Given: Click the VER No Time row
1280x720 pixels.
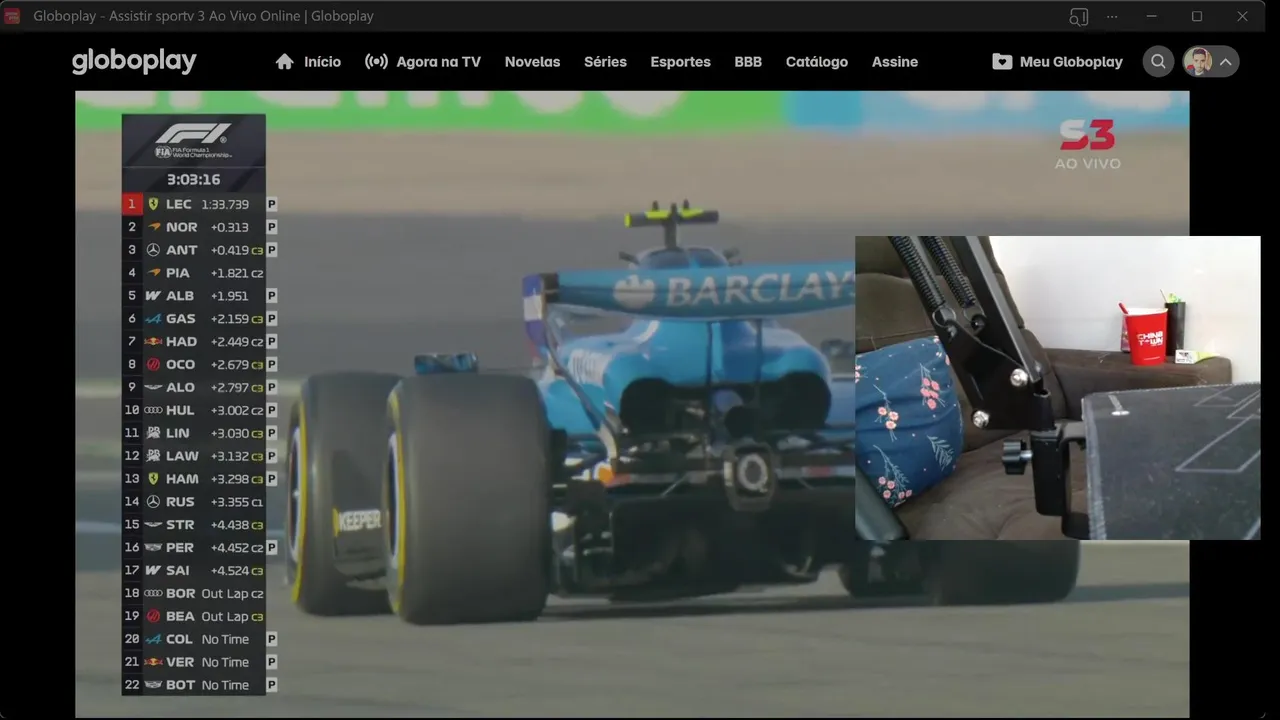Looking at the screenshot, I should pos(199,663).
